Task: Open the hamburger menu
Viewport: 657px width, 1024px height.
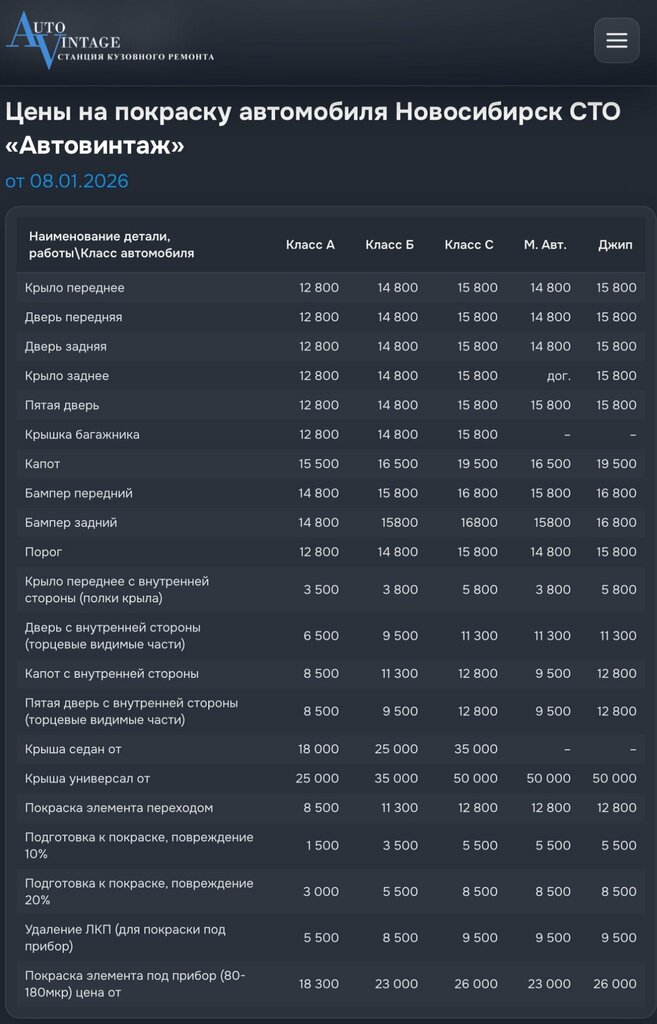Action: click(617, 40)
